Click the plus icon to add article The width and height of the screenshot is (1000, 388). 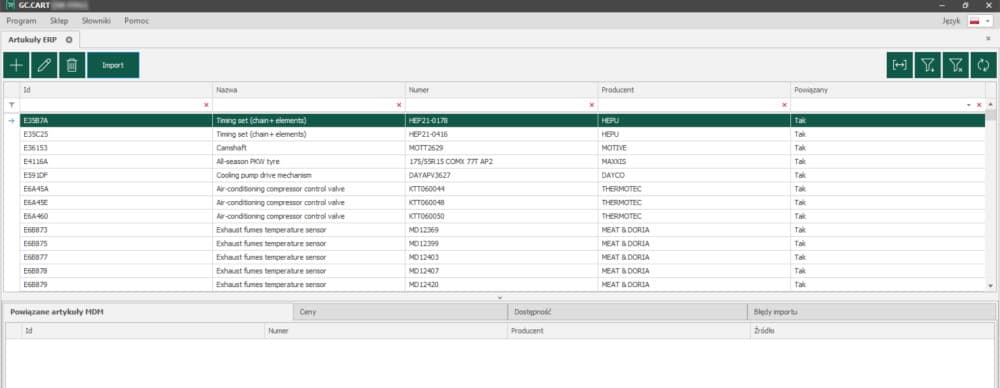click(16, 65)
